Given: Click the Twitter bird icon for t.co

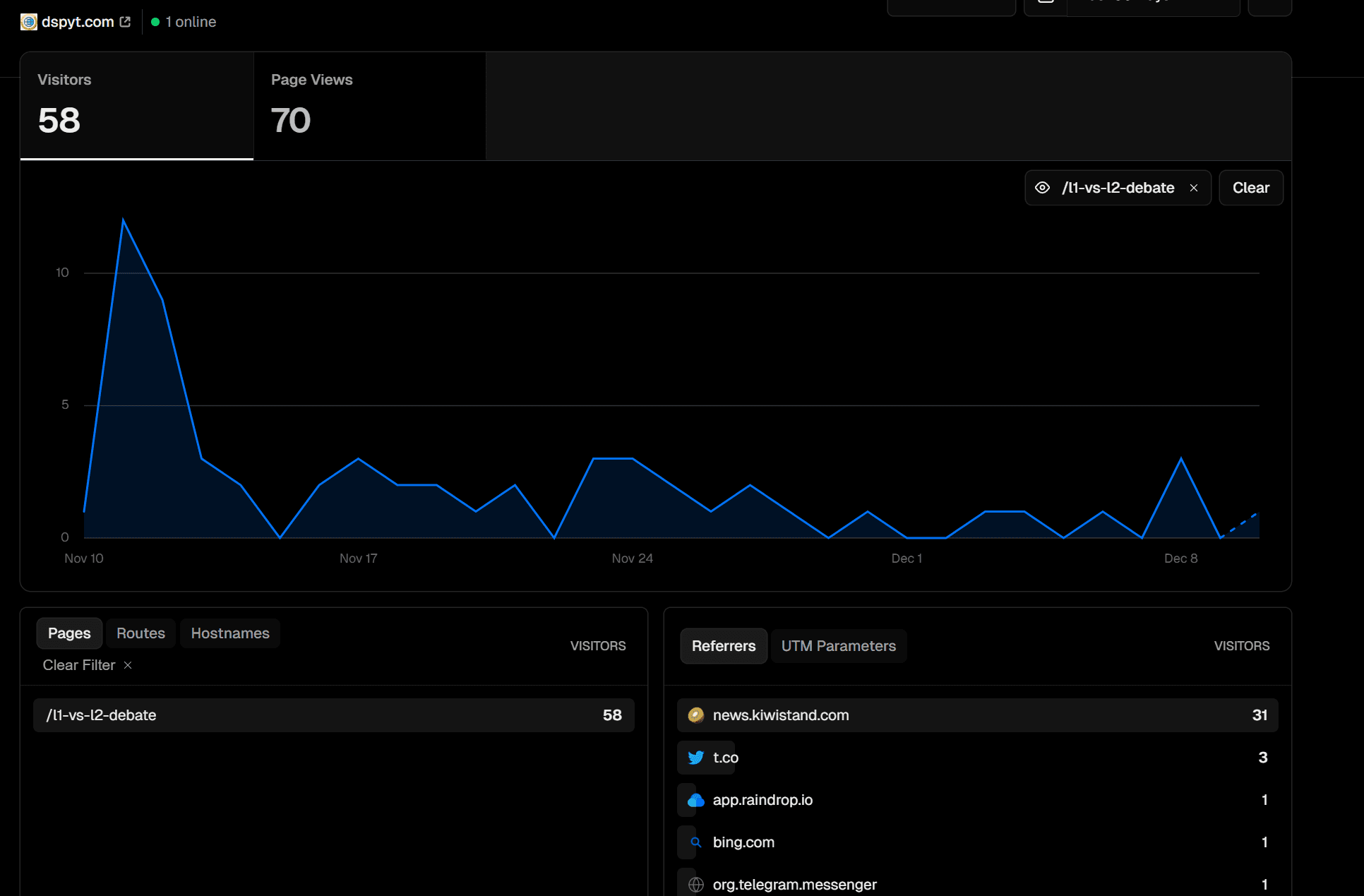Looking at the screenshot, I should tap(696, 758).
